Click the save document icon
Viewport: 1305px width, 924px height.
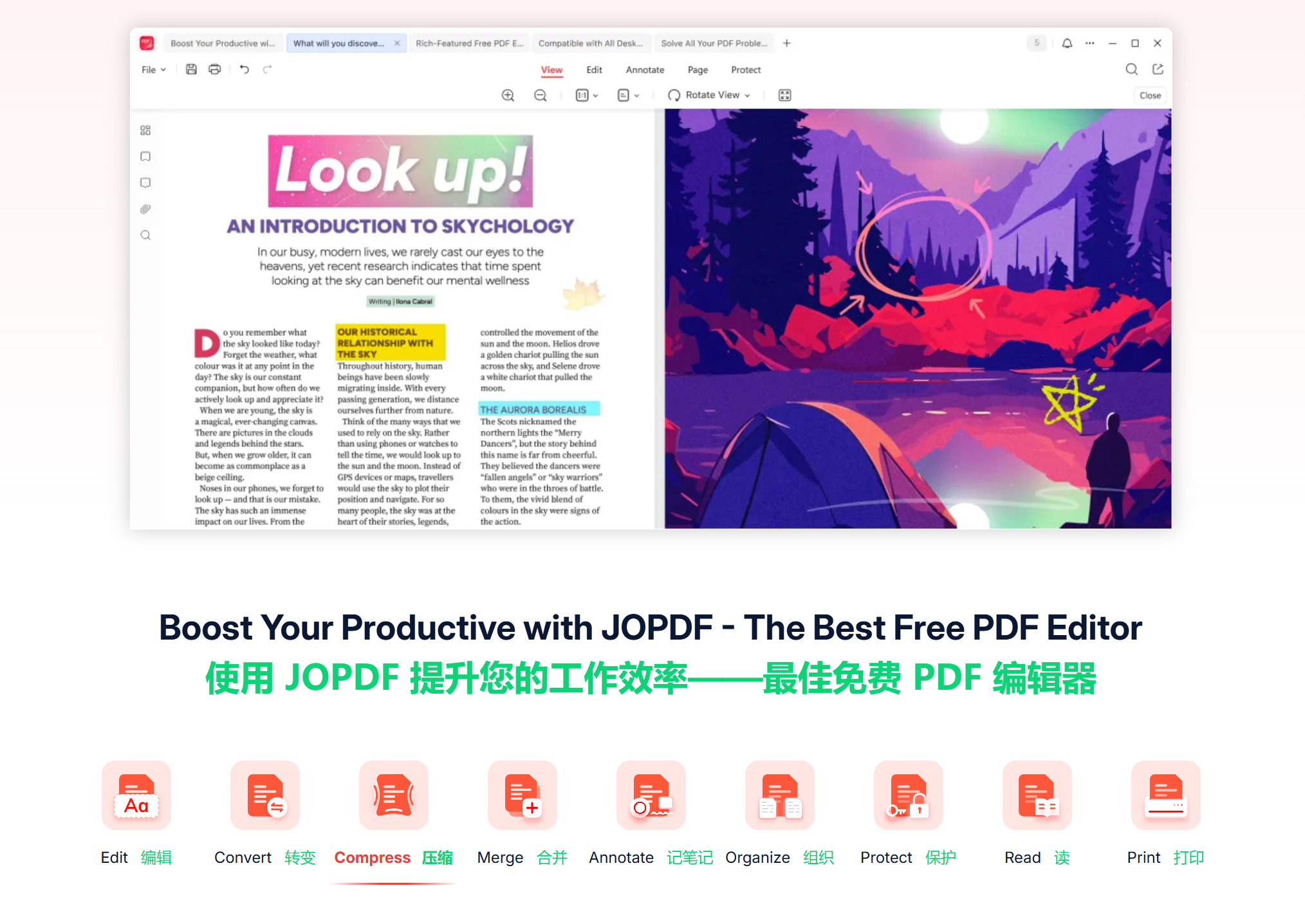coord(191,69)
